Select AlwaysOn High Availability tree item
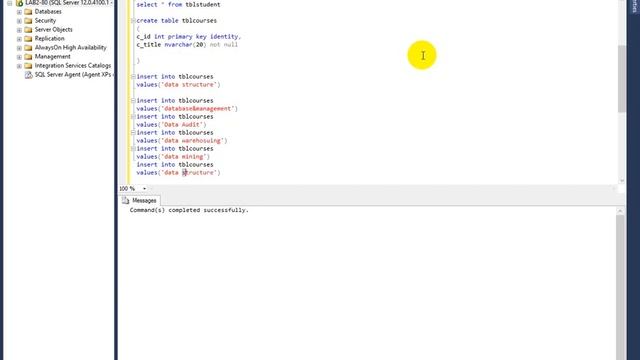Viewport: 640px width, 360px height. click(x=71, y=48)
